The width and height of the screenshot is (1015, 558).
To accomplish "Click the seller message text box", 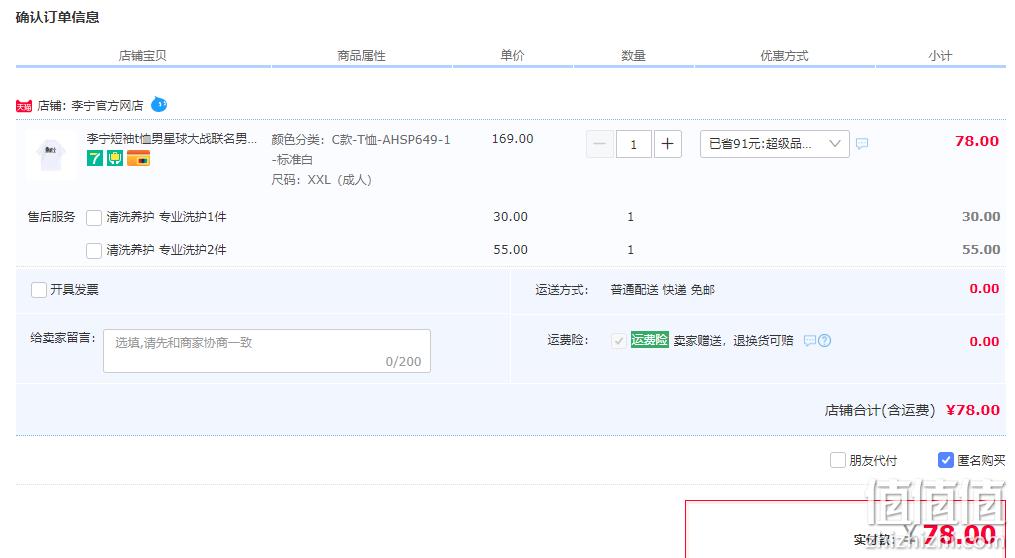I will click(x=267, y=351).
